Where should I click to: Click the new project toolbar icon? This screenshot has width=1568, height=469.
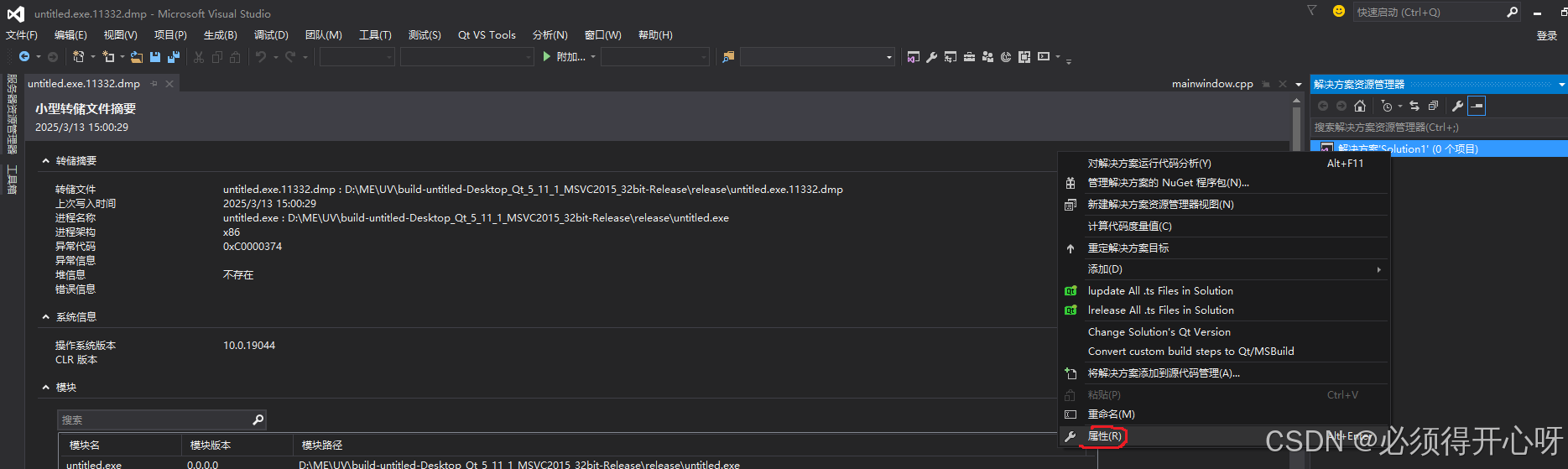click(78, 57)
